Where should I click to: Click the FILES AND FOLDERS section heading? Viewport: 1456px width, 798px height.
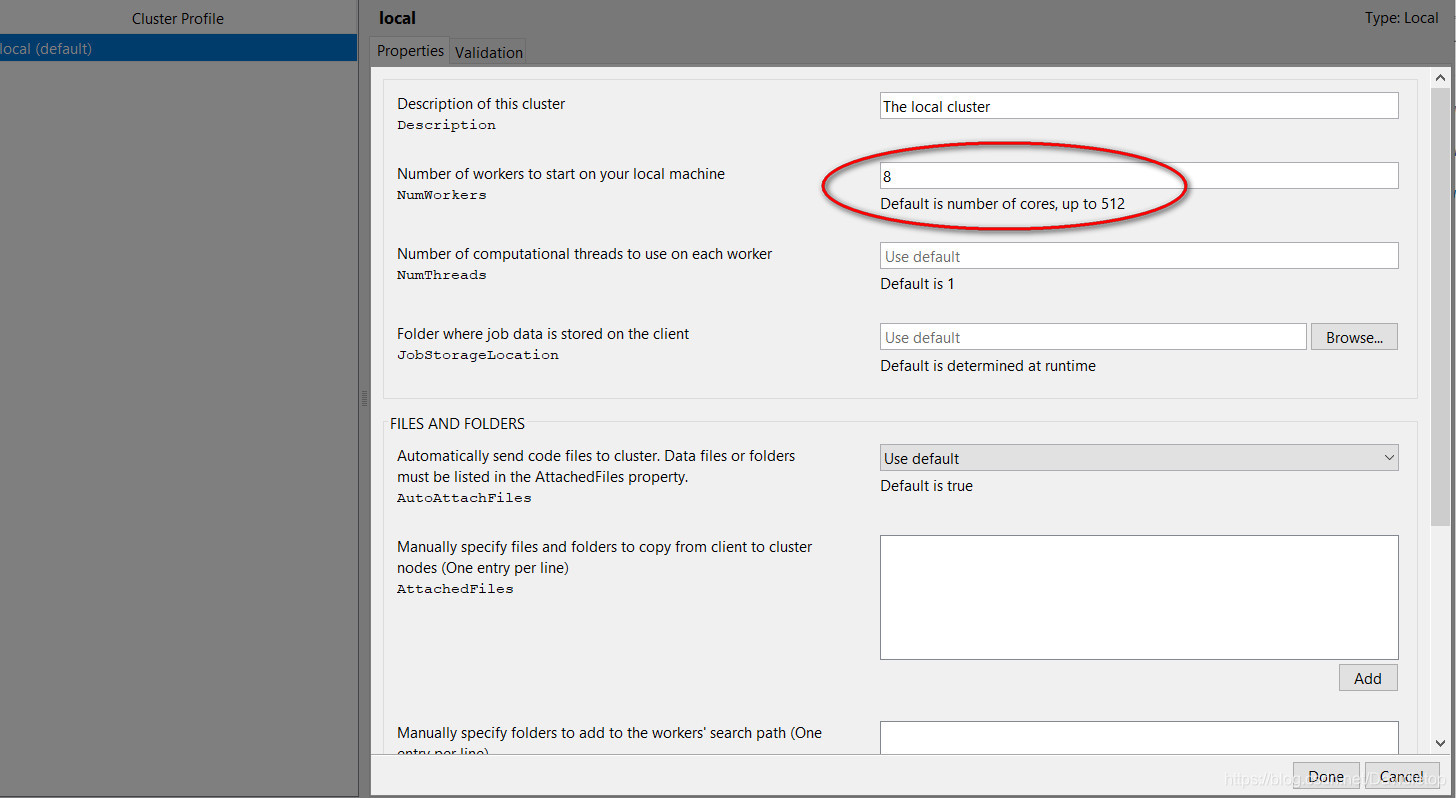point(457,424)
